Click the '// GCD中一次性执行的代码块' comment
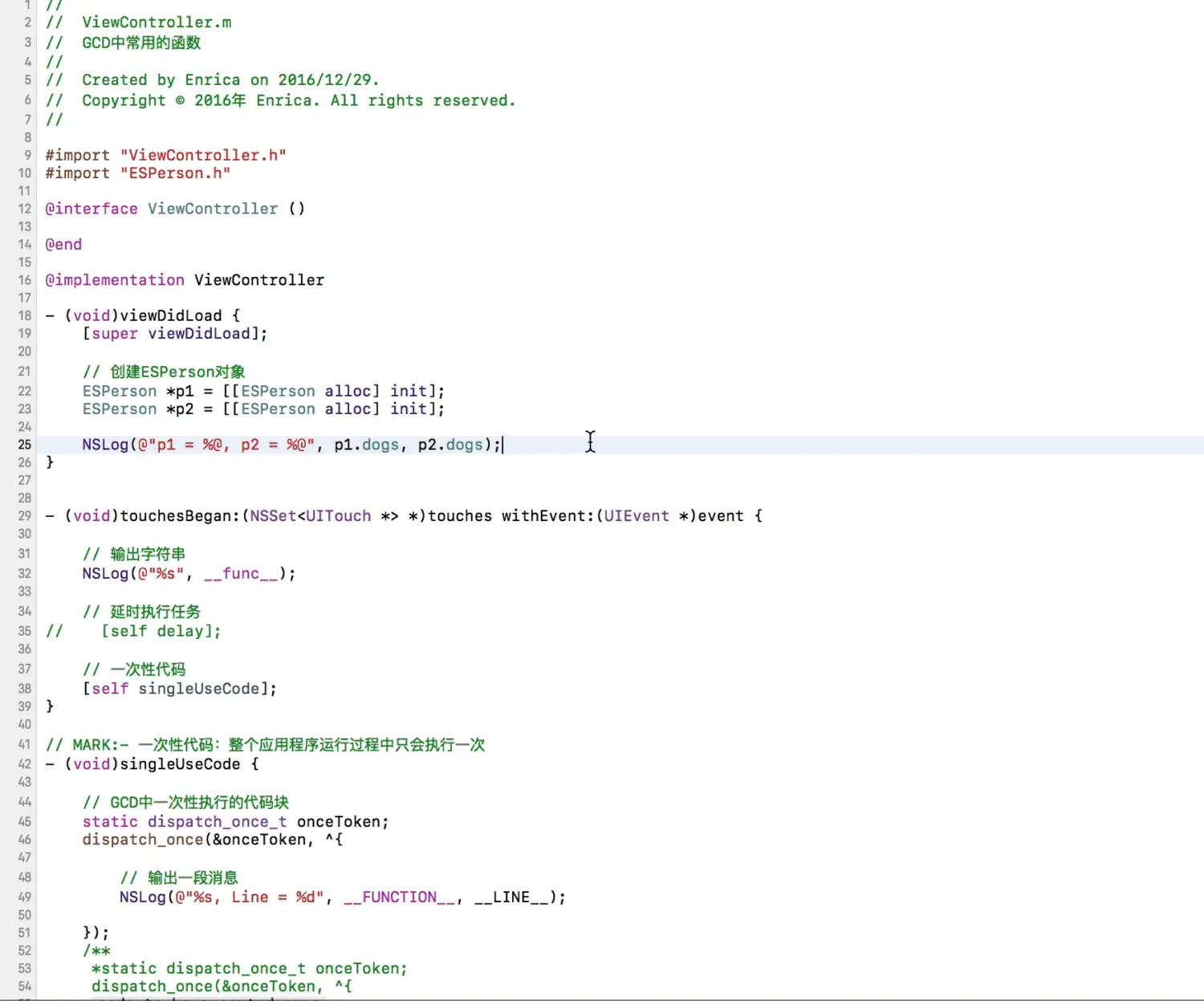 tap(185, 803)
